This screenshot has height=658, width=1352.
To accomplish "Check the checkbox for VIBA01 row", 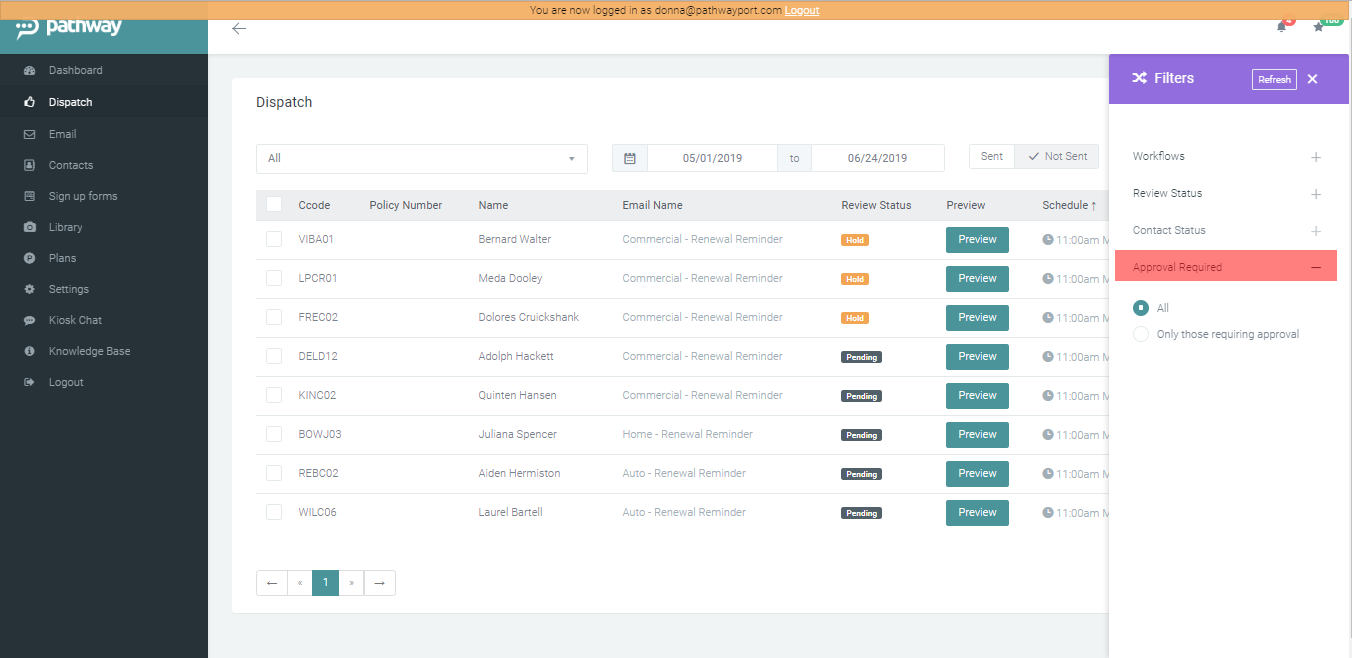I will pyautogui.click(x=273, y=239).
